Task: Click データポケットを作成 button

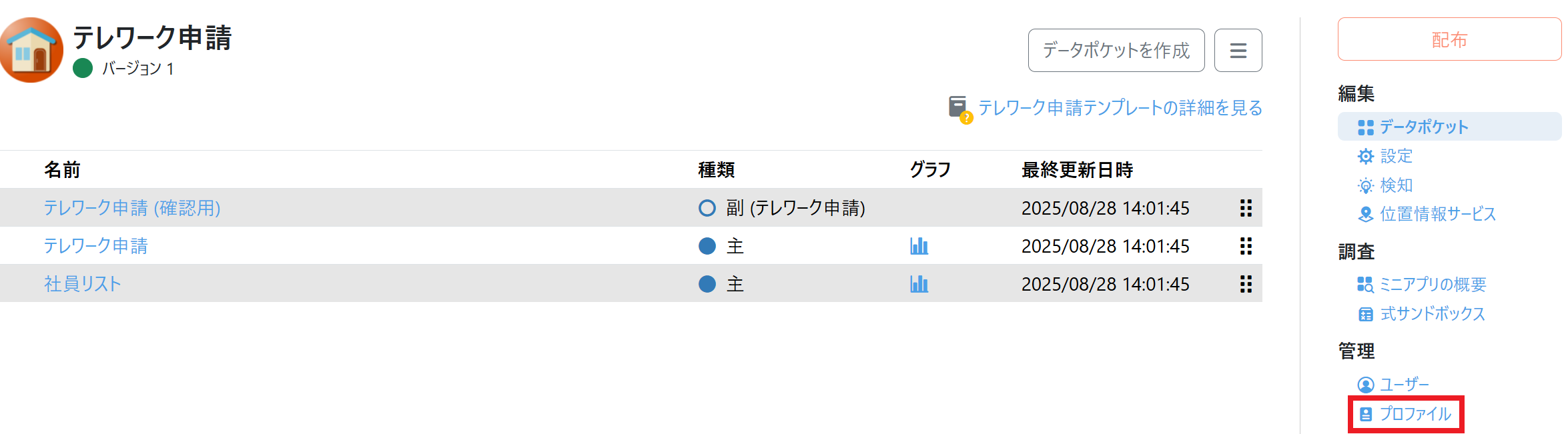Action: 1116,51
